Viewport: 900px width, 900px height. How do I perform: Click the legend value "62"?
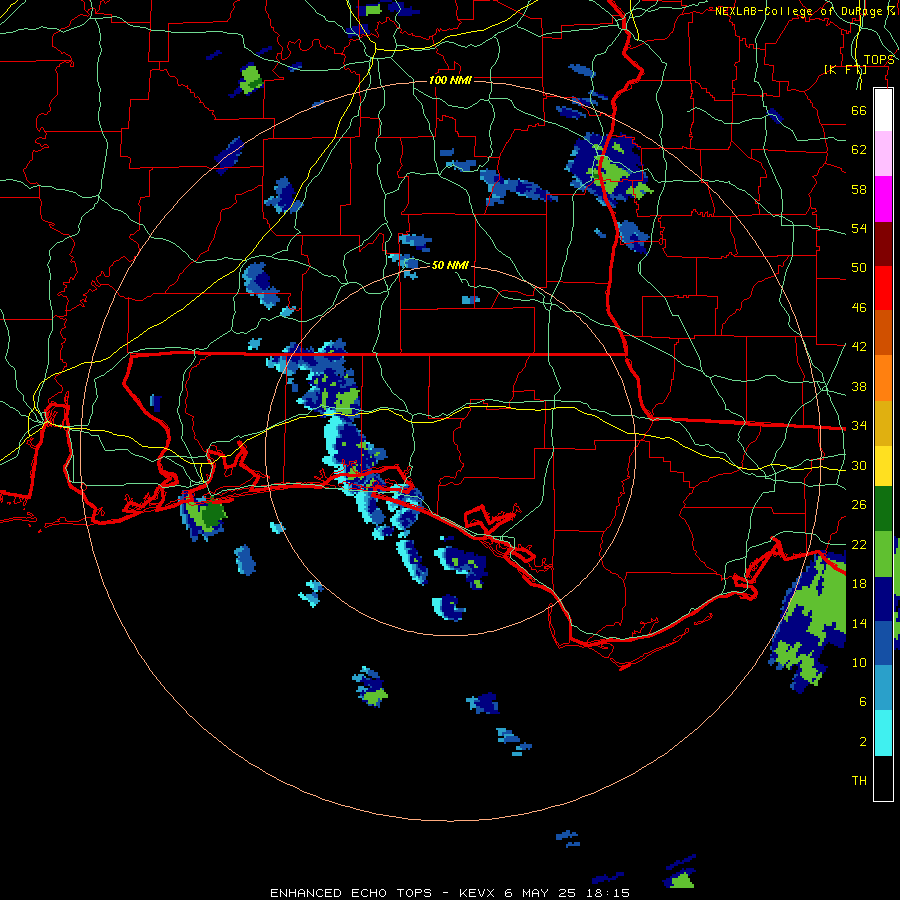click(859, 150)
